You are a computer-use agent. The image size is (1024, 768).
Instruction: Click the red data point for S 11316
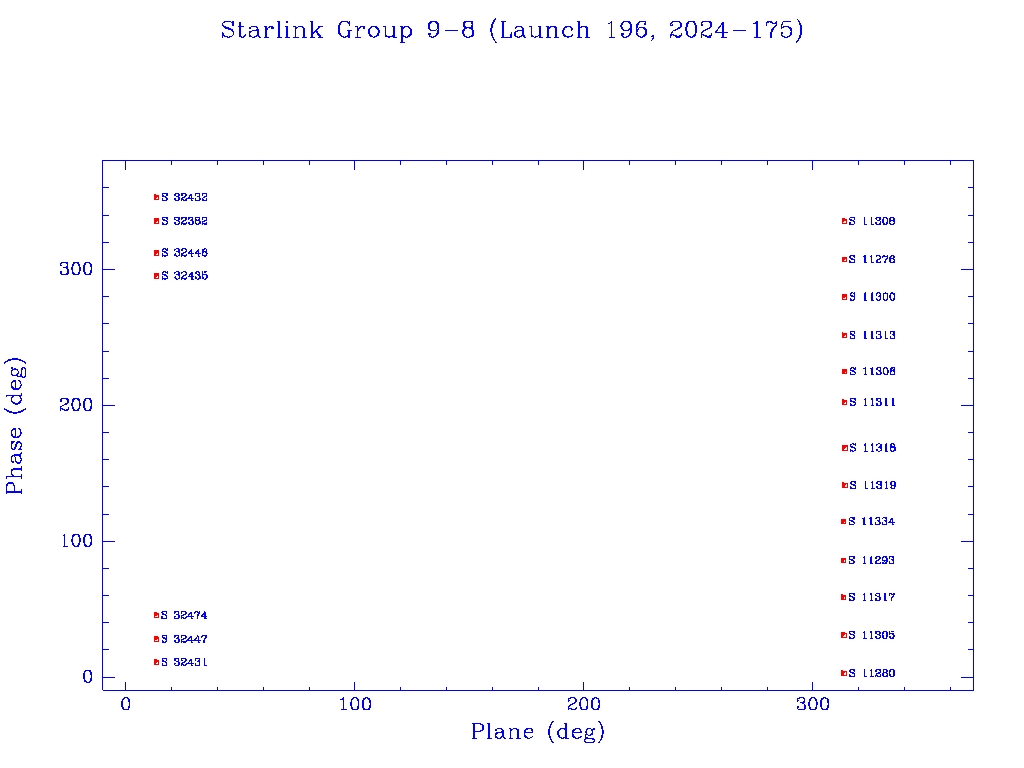[845, 448]
